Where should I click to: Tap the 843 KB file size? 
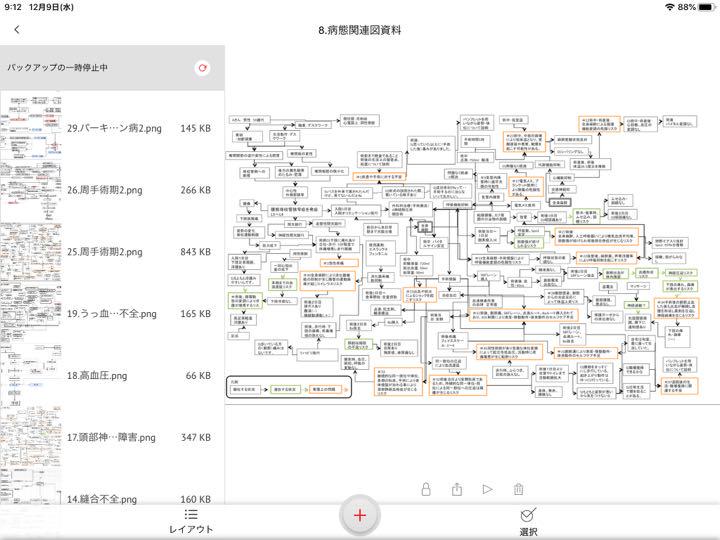coord(196,252)
